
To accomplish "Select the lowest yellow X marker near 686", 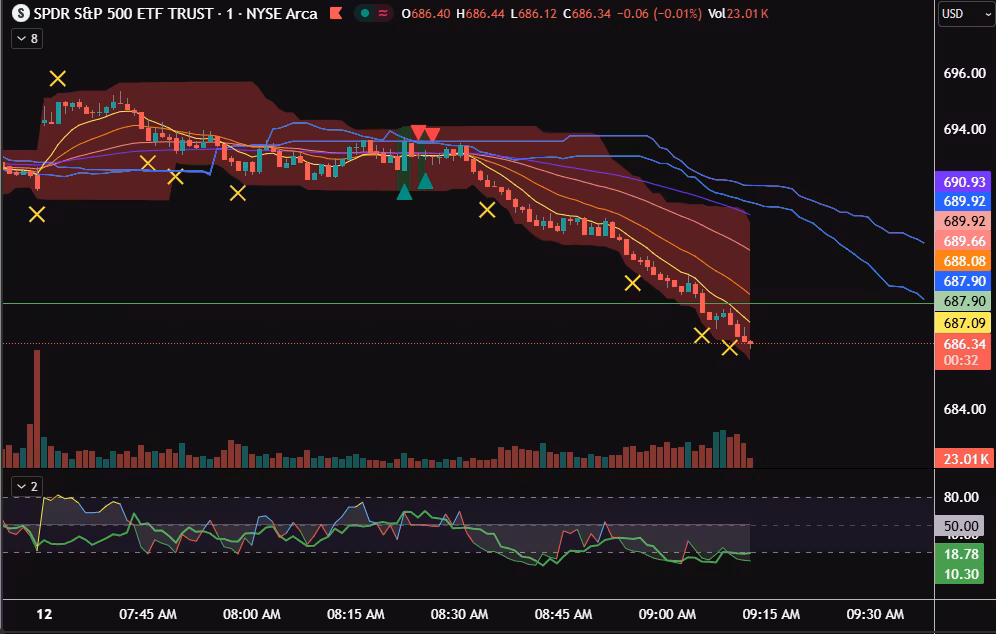I will click(730, 348).
